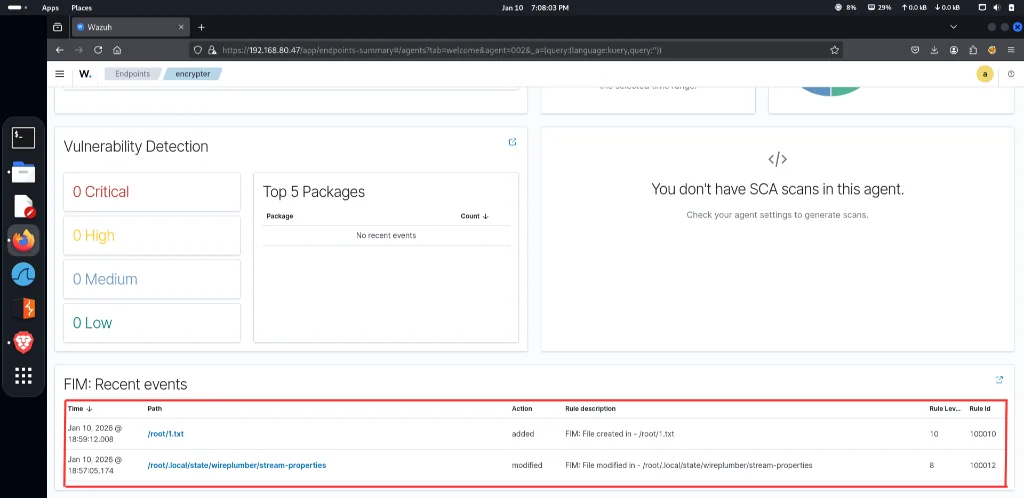Image resolution: width=1024 pixels, height=498 pixels.
Task: Close the Wazuh browser tab
Action: click(x=182, y=27)
